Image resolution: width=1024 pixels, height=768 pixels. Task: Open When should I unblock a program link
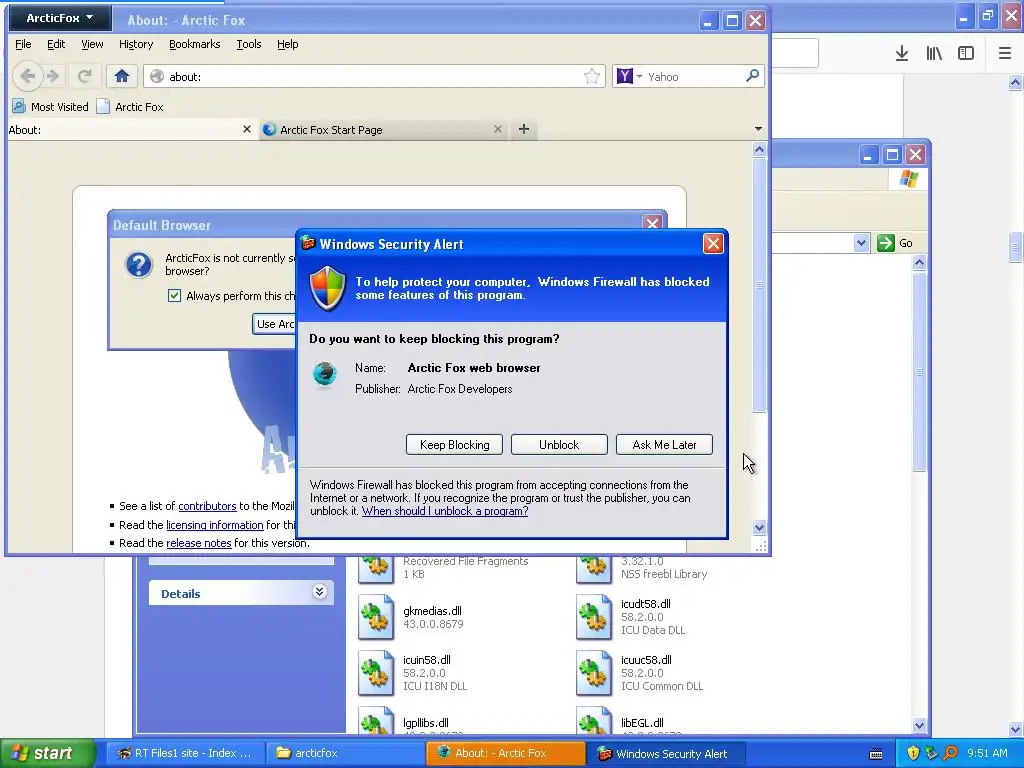[445, 511]
